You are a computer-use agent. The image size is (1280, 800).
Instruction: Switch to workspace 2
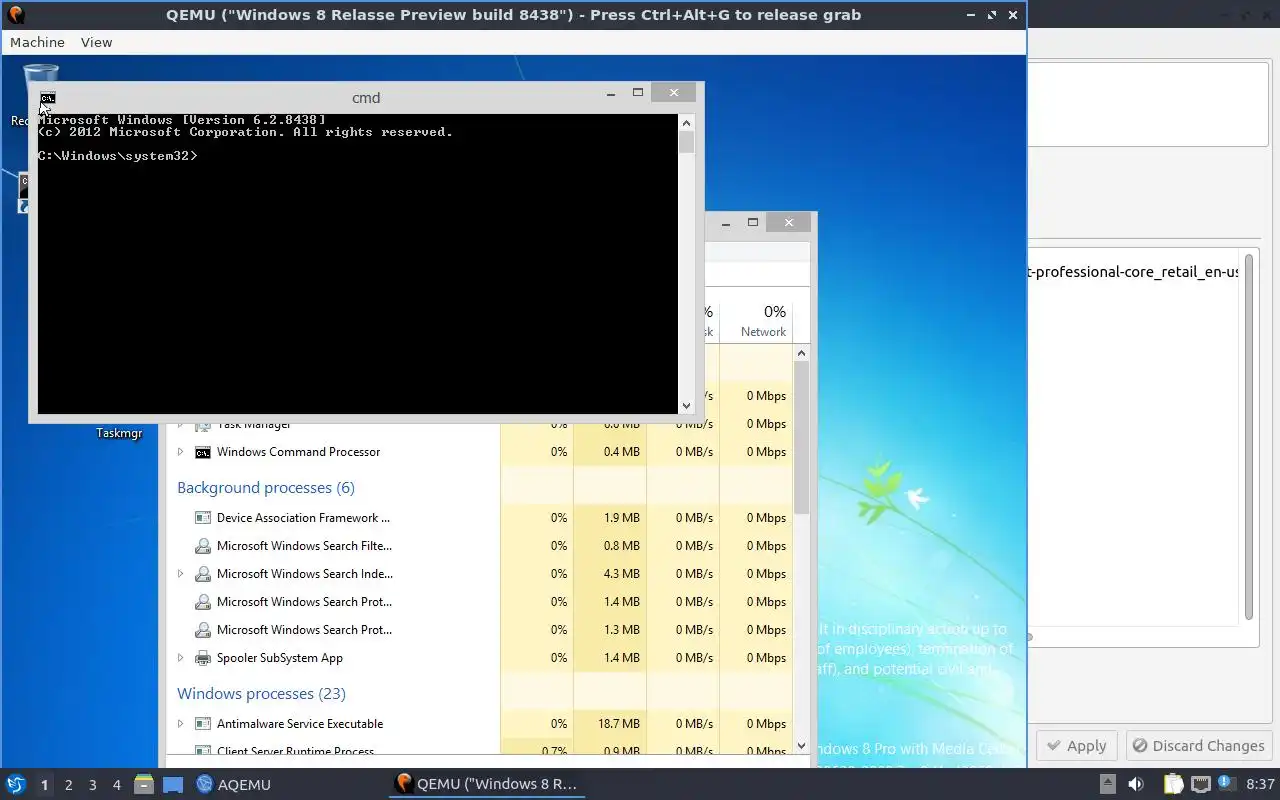click(68, 785)
